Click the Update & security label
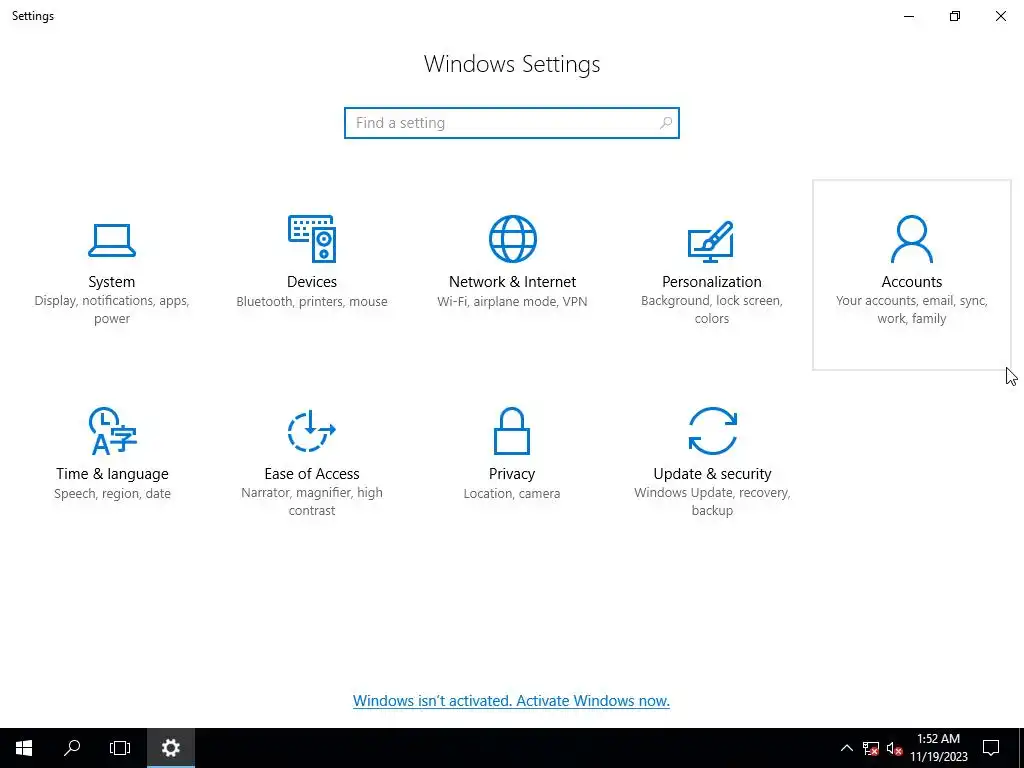The height and width of the screenshot is (768, 1024). coord(712,473)
